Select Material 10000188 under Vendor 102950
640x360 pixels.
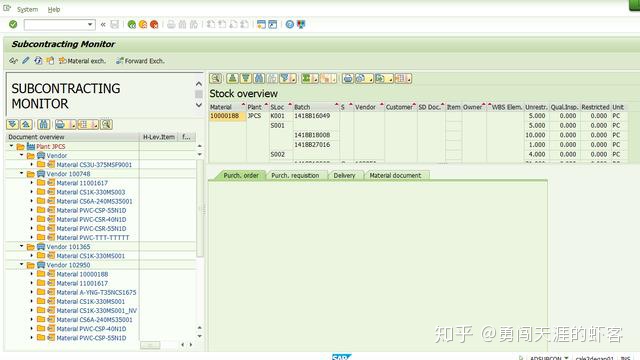(82, 274)
